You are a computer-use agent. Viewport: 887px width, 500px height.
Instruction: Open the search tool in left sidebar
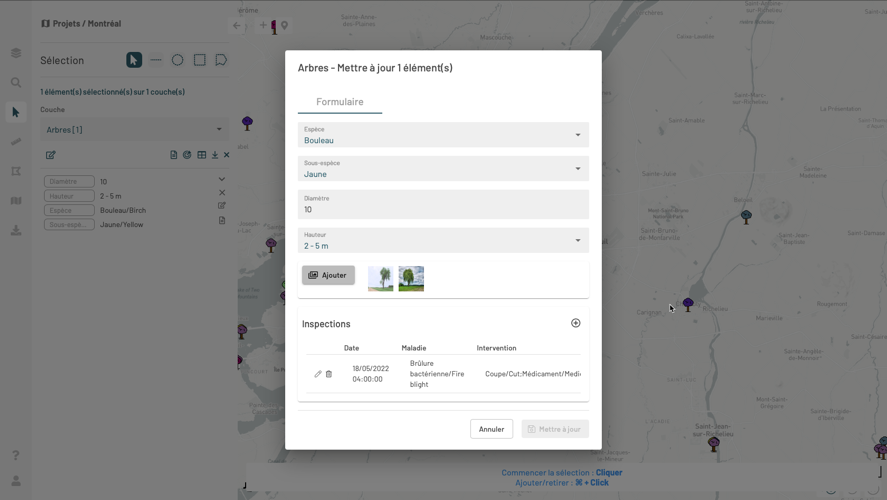tap(16, 83)
